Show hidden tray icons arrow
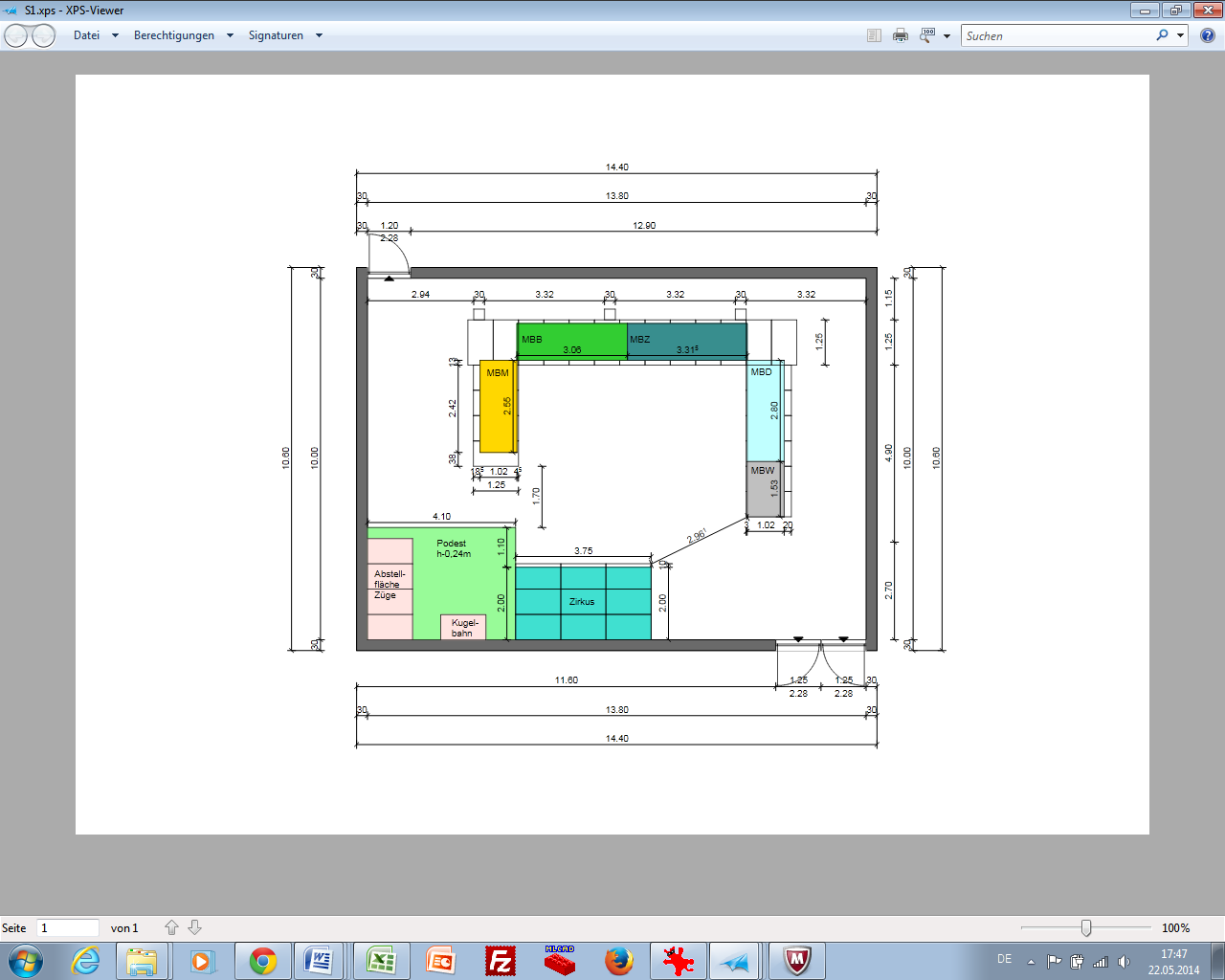The image size is (1225, 980). tap(1031, 962)
